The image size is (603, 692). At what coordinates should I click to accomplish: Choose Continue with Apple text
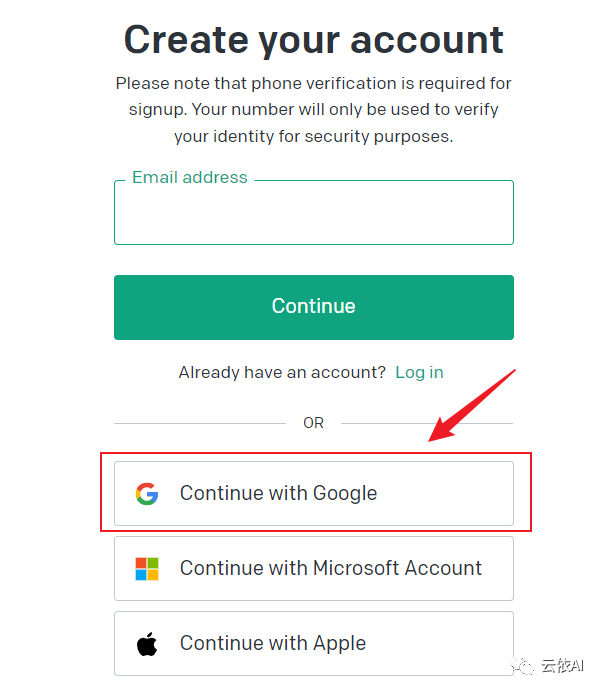point(272,644)
